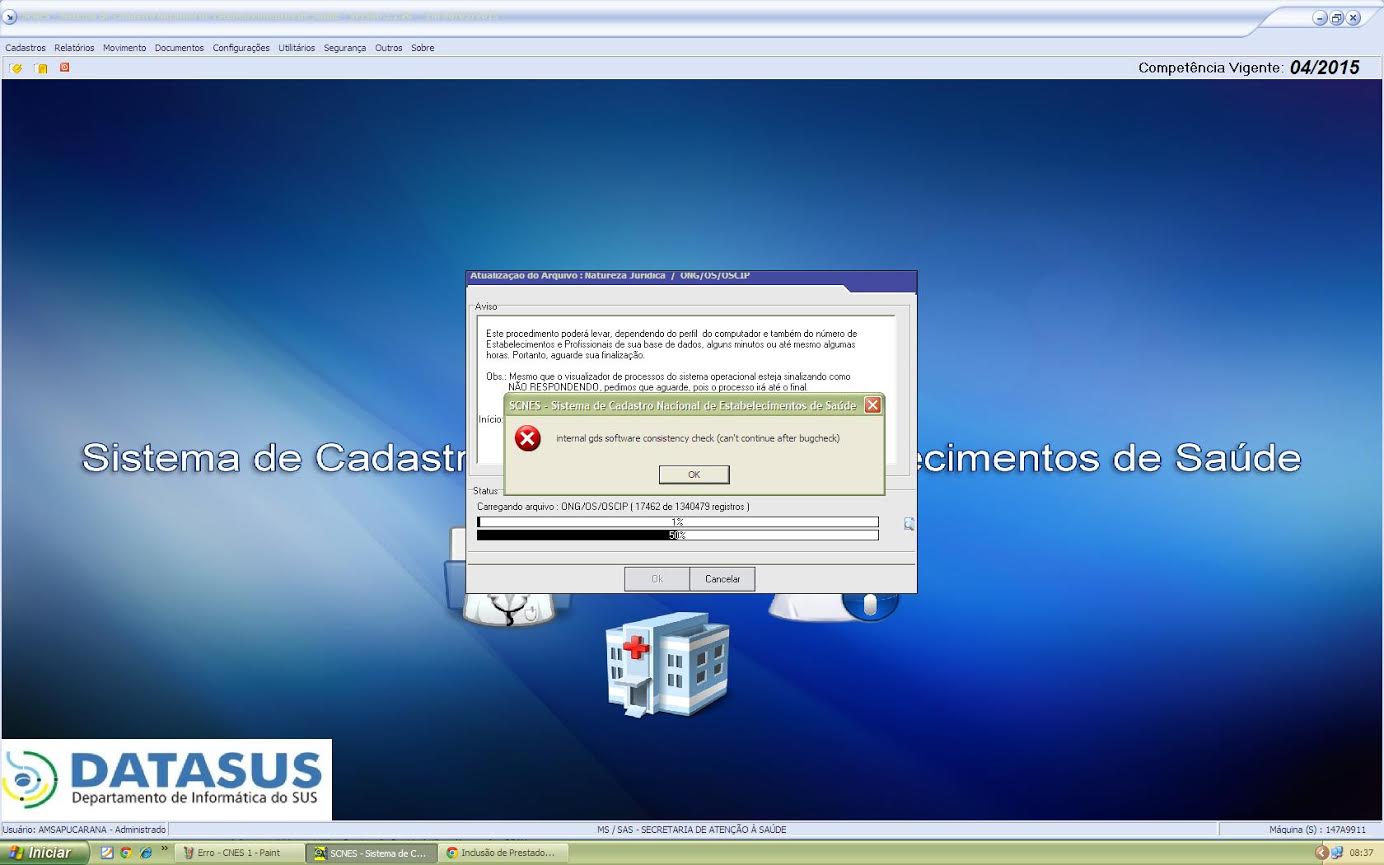Open Internet Explorer from quick launch

[145, 853]
